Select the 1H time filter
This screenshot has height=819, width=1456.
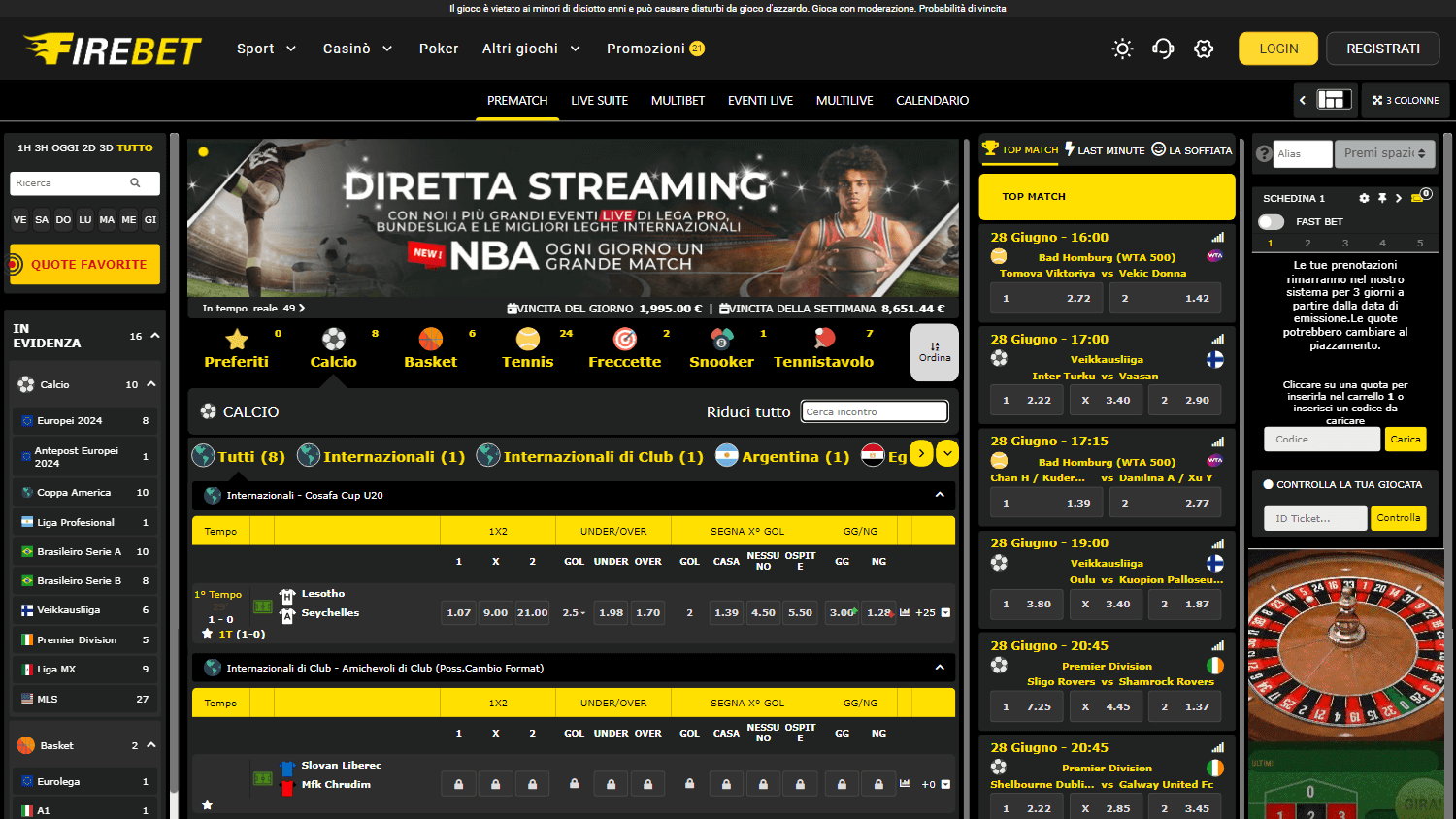click(x=24, y=148)
